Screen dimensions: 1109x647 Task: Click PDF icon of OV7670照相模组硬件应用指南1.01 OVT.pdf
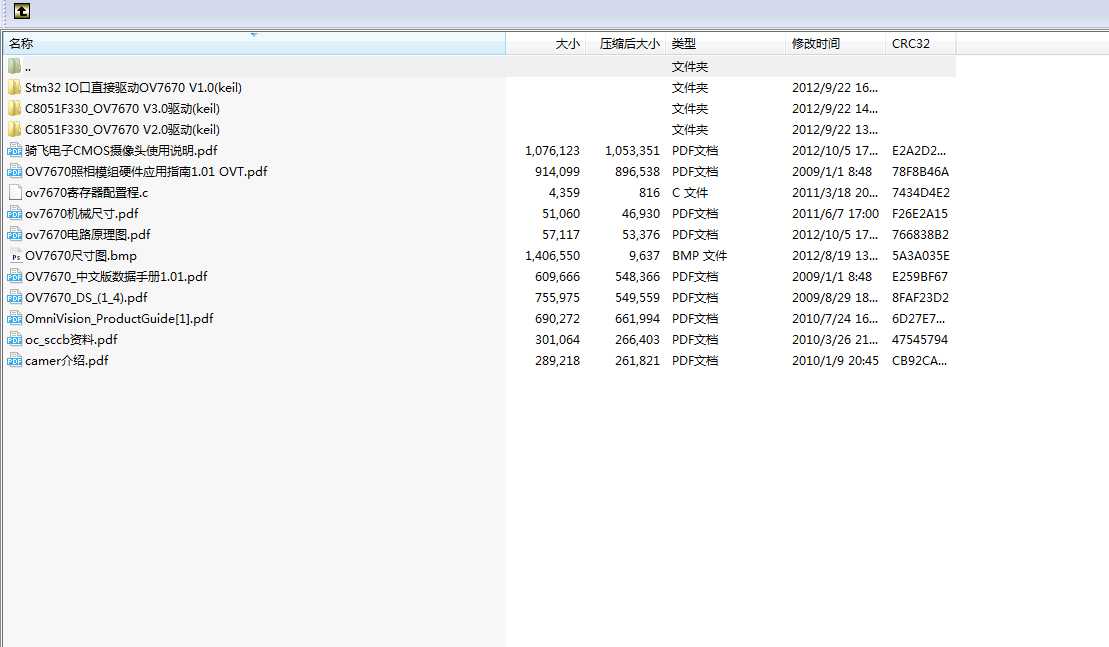(15, 172)
